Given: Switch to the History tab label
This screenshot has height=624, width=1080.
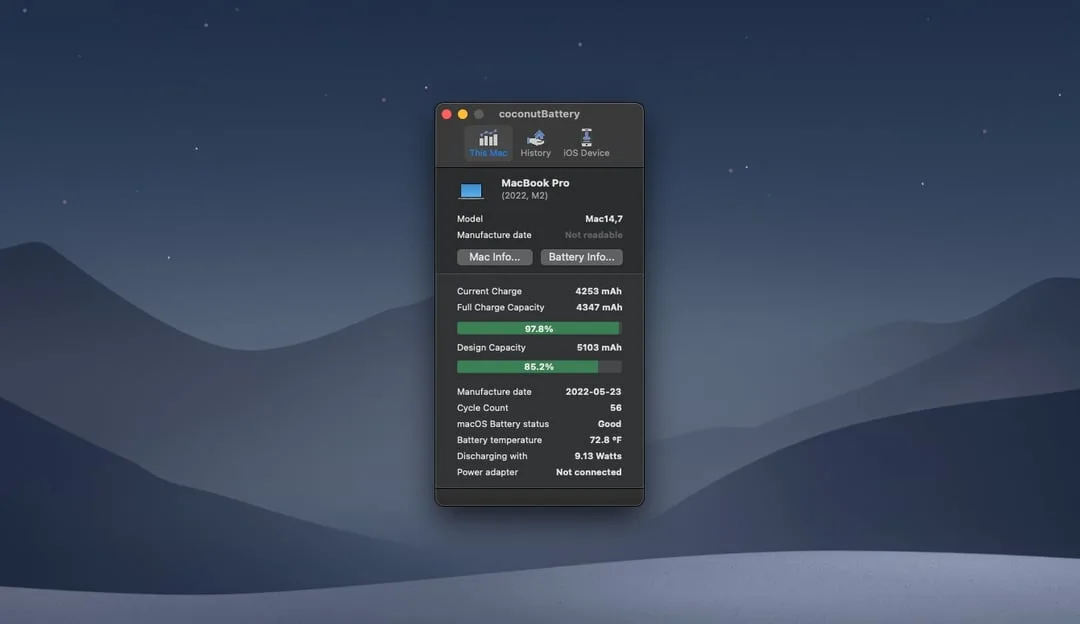Looking at the screenshot, I should point(536,153).
